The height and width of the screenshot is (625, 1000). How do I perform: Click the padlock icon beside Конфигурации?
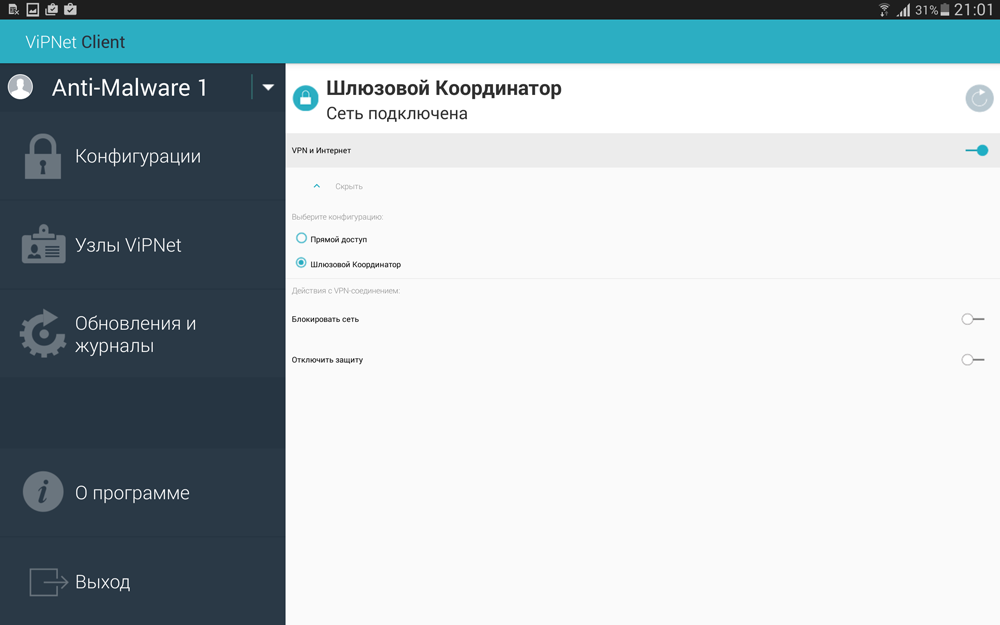tap(43, 156)
